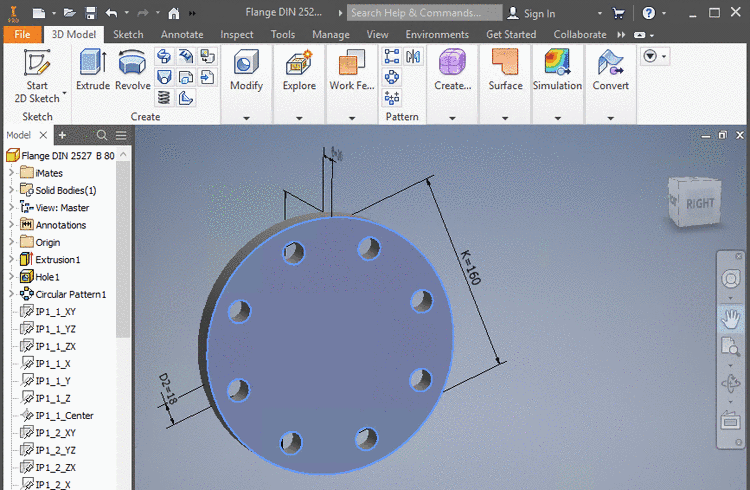Viewport: 750px width, 490px height.
Task: Expand the Extrusion1 tree node
Action: [11, 260]
